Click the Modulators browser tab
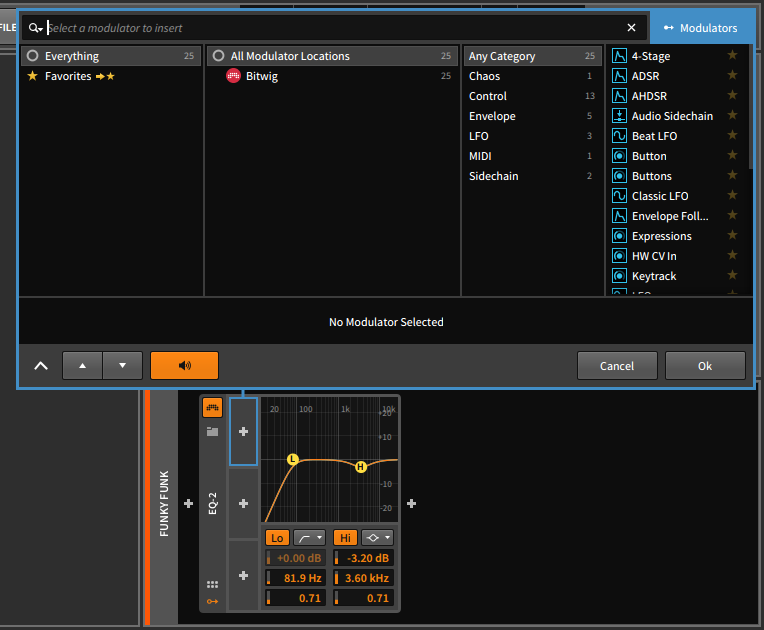The height and width of the screenshot is (630, 764). coord(701,28)
